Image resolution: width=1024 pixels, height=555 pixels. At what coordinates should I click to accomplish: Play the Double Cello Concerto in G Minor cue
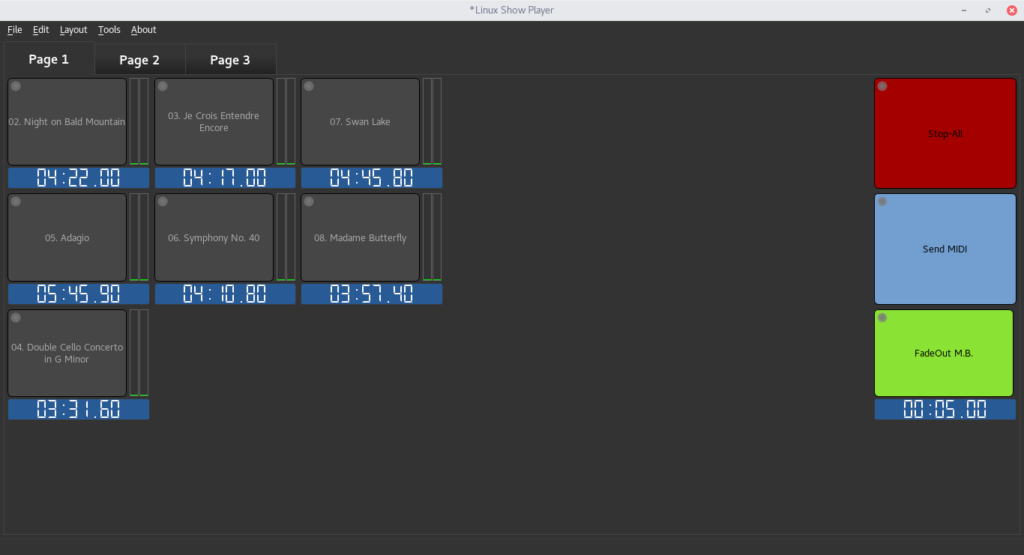(x=67, y=353)
